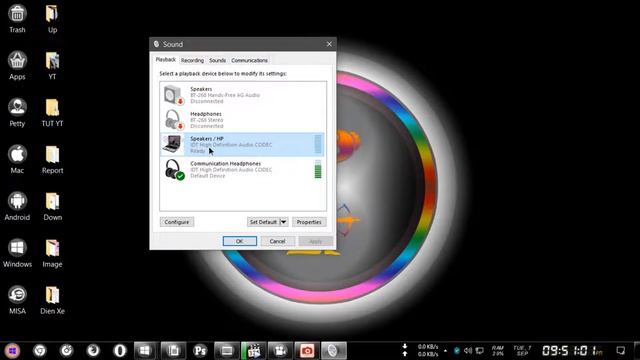Show hidden system tray icons
The width and height of the screenshot is (640, 360).
445,351
